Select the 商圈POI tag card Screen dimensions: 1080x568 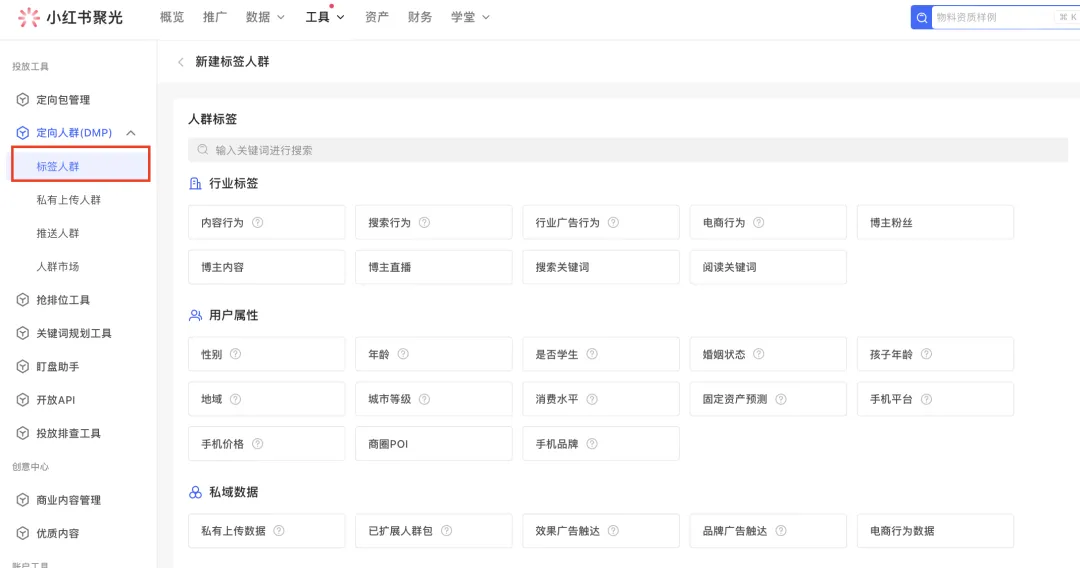pos(433,444)
